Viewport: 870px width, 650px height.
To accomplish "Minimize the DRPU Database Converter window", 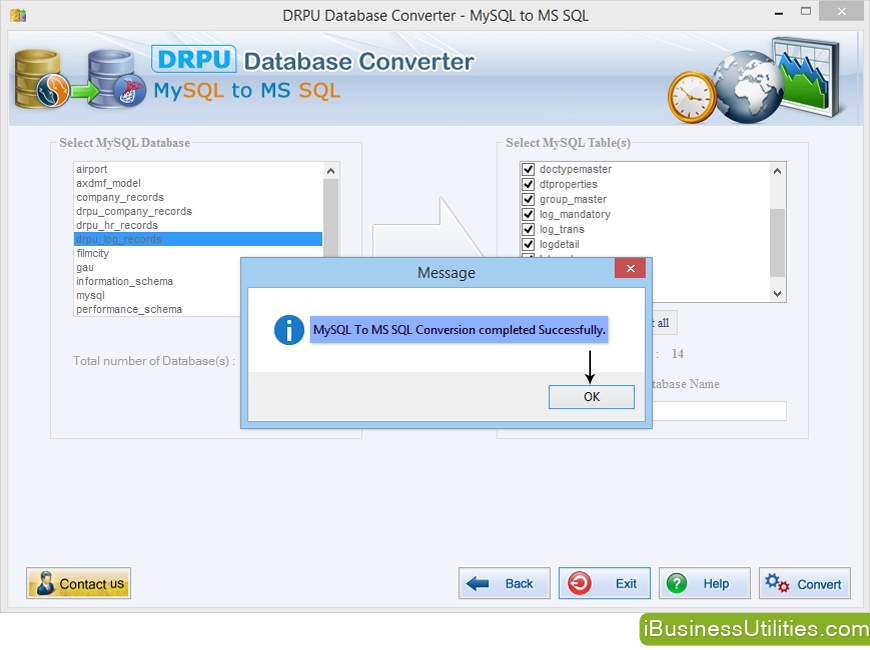I will coord(779,12).
